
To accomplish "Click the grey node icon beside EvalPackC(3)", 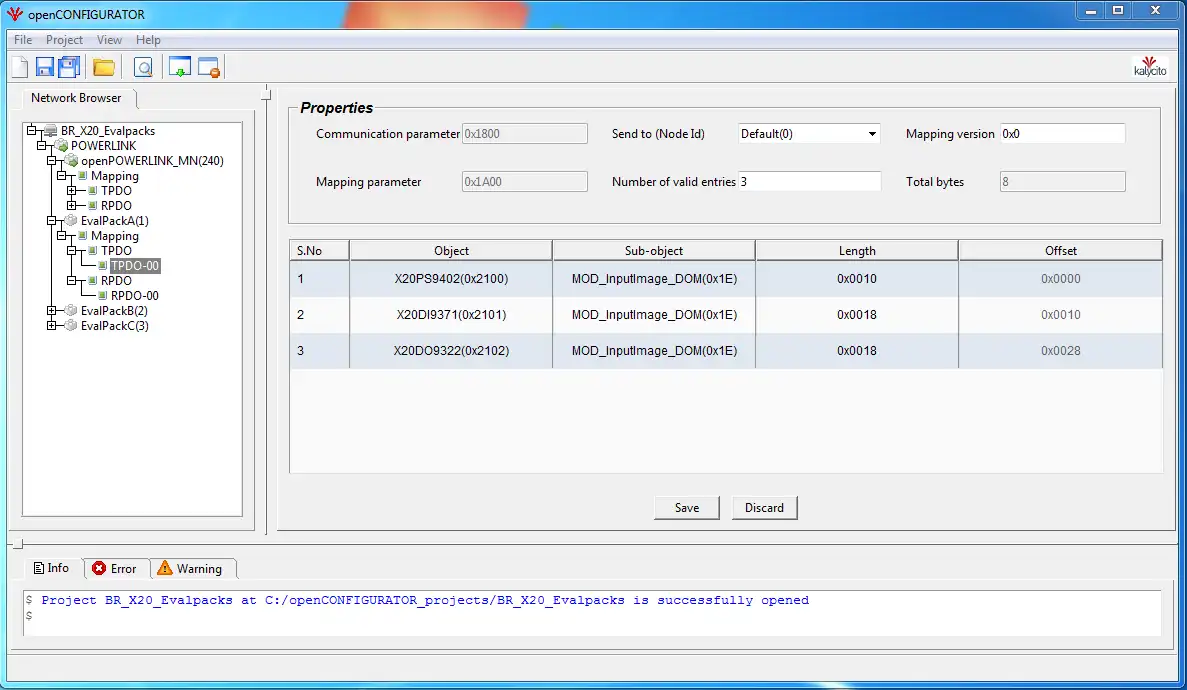I will tap(71, 326).
